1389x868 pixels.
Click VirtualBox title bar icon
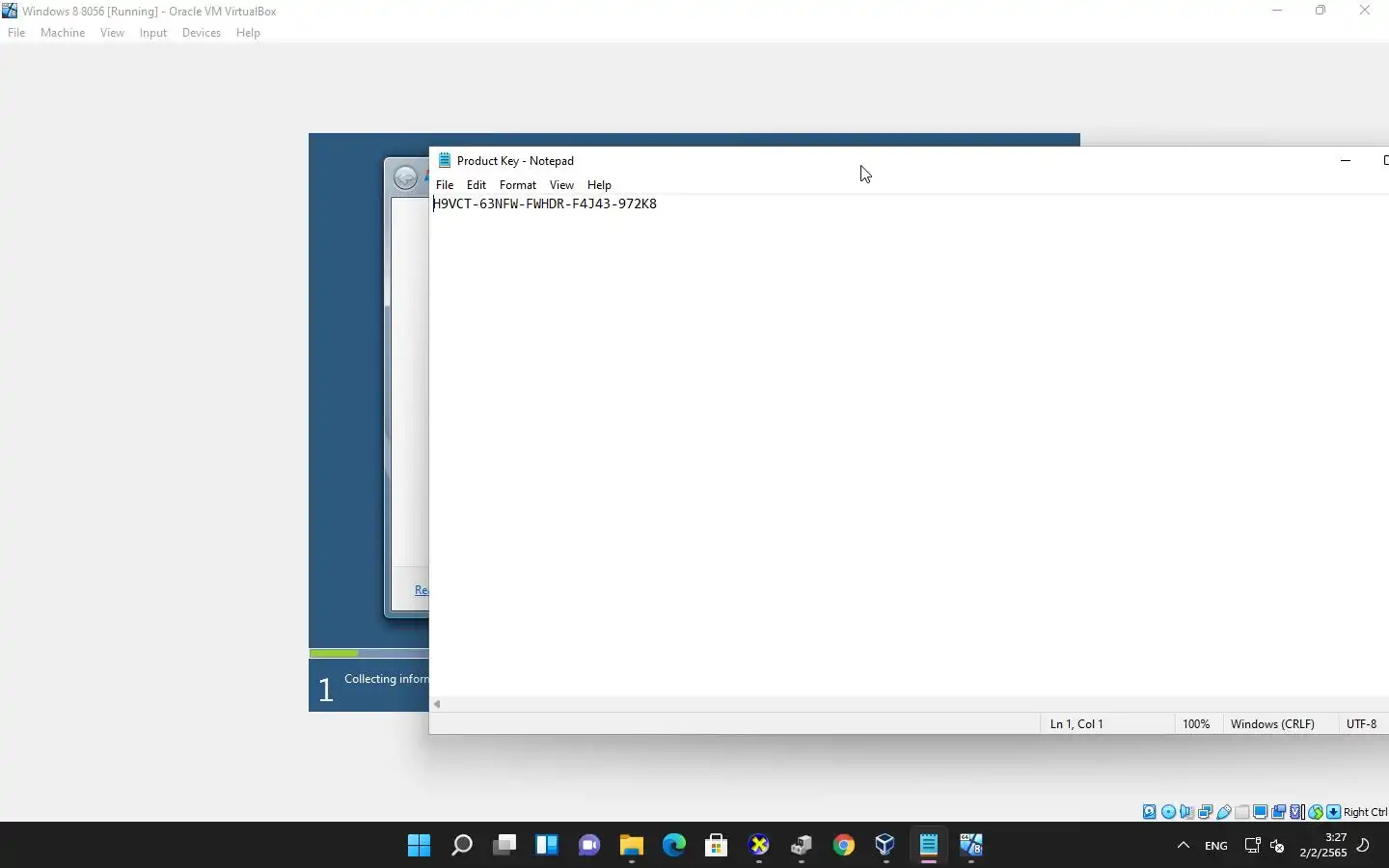tap(10, 11)
